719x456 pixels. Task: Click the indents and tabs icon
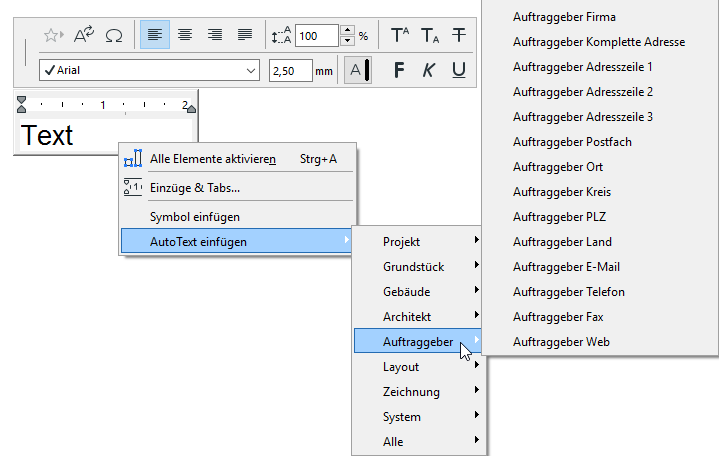tap(133, 187)
